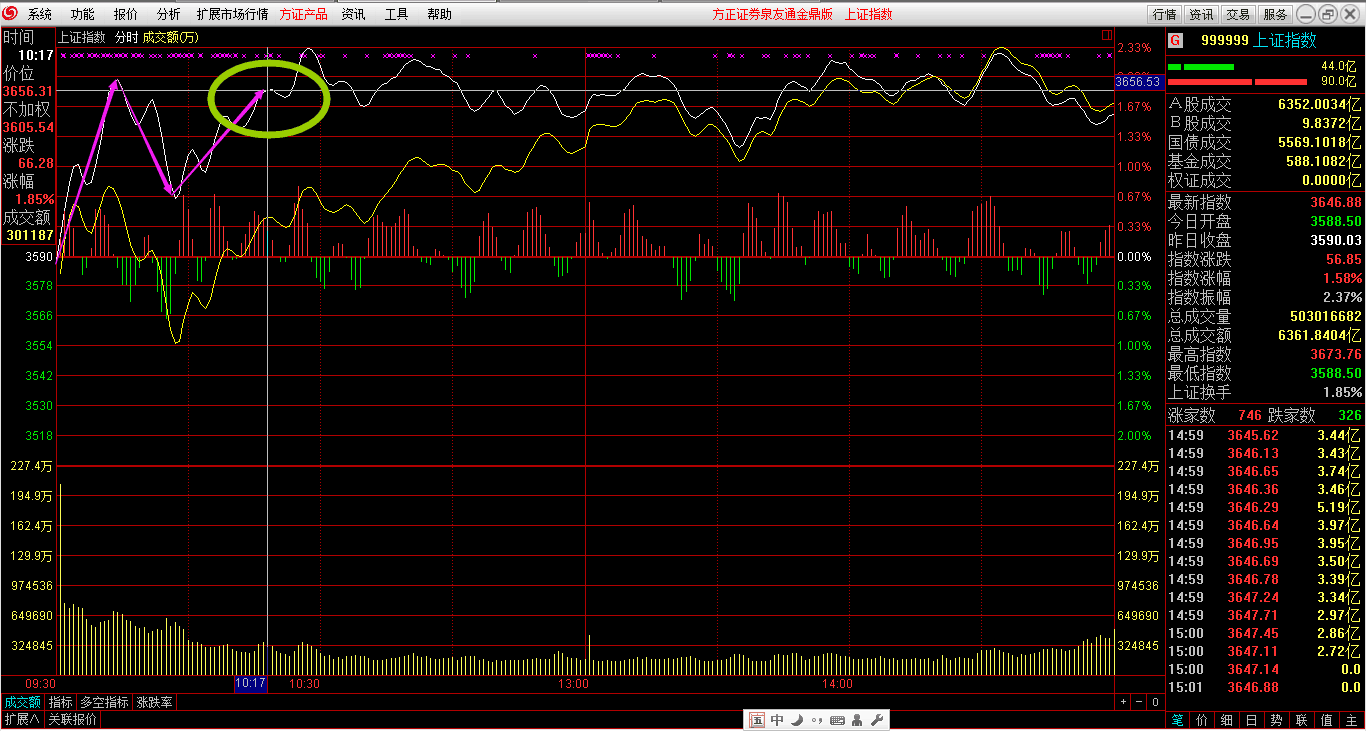
Task: Click the minus zoom button below chart
Action: (x=1139, y=702)
